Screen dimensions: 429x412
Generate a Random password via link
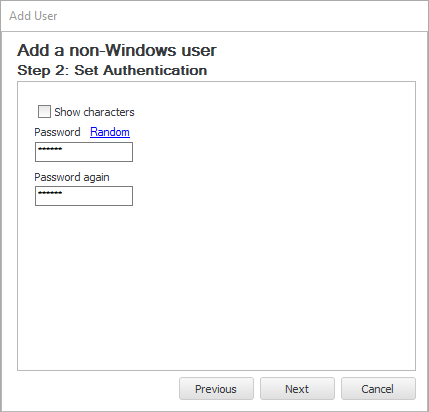[110, 132]
